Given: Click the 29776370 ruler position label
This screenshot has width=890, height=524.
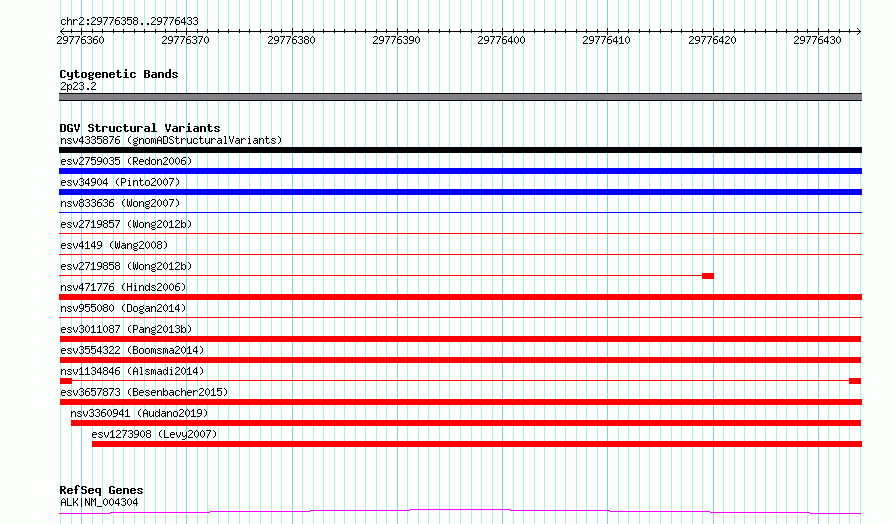Looking at the screenshot, I should 186,40.
